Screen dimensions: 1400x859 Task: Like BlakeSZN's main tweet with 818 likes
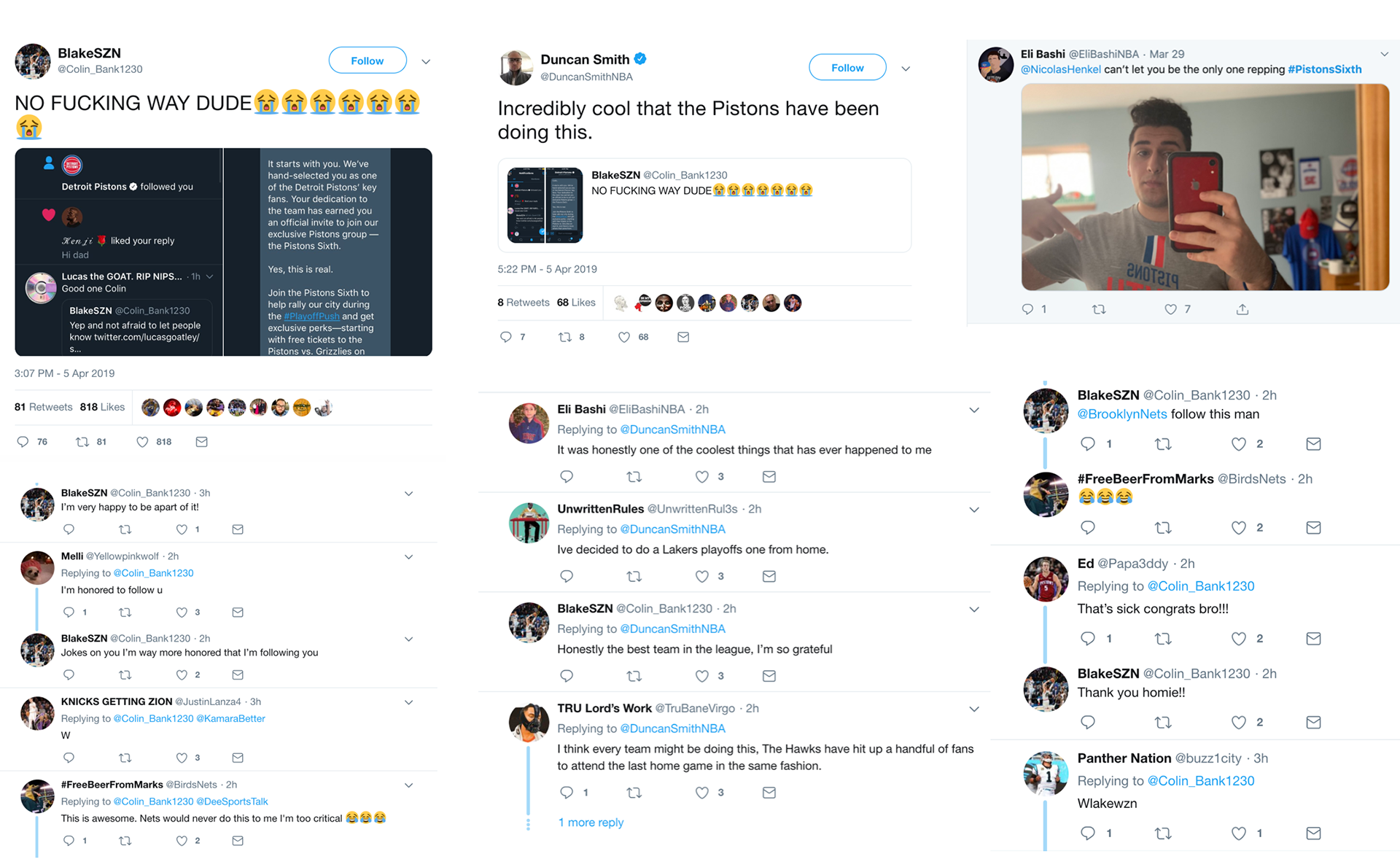[x=143, y=442]
